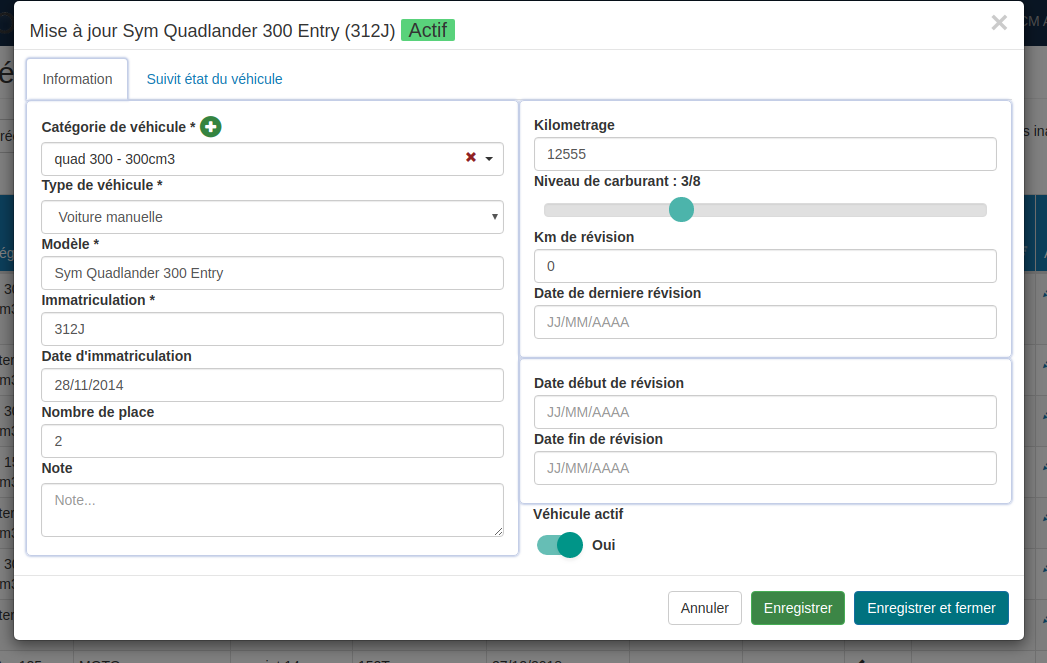Click the Km de révision input
The height and width of the screenshot is (663, 1047).
pos(764,266)
